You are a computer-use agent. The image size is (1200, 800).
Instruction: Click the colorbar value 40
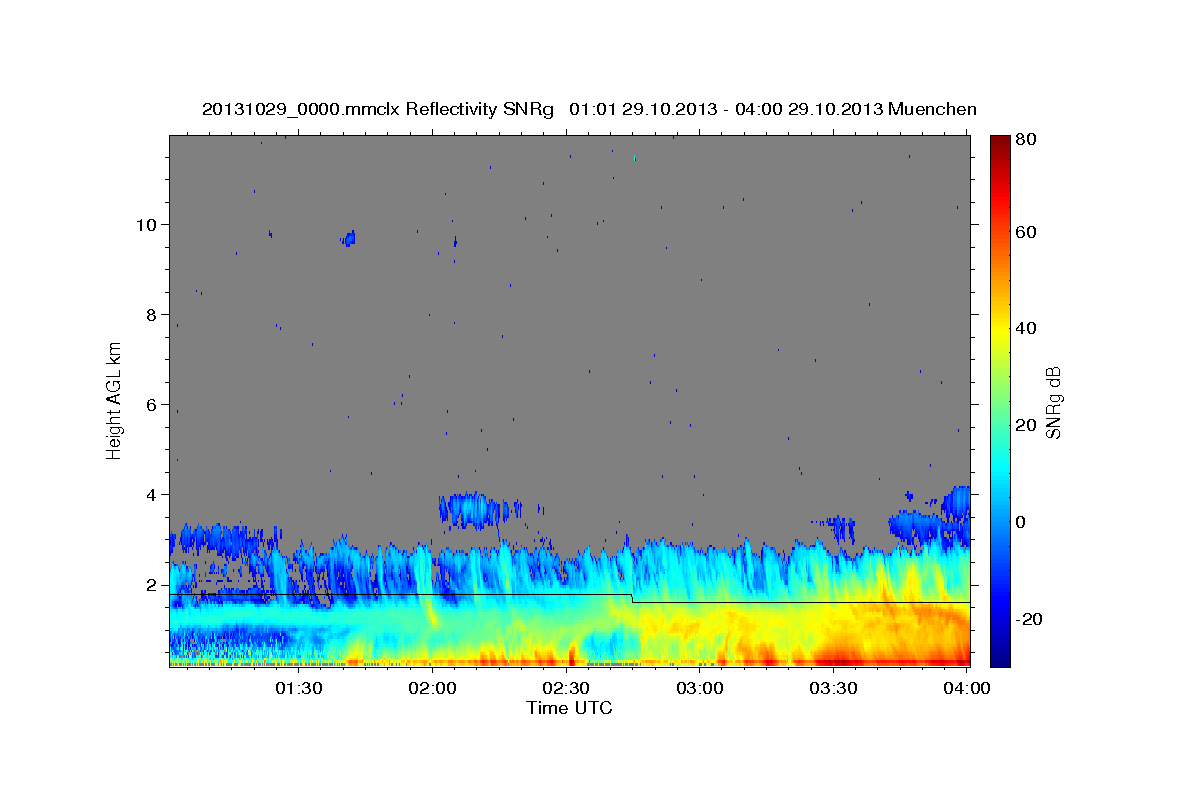tap(1025, 328)
